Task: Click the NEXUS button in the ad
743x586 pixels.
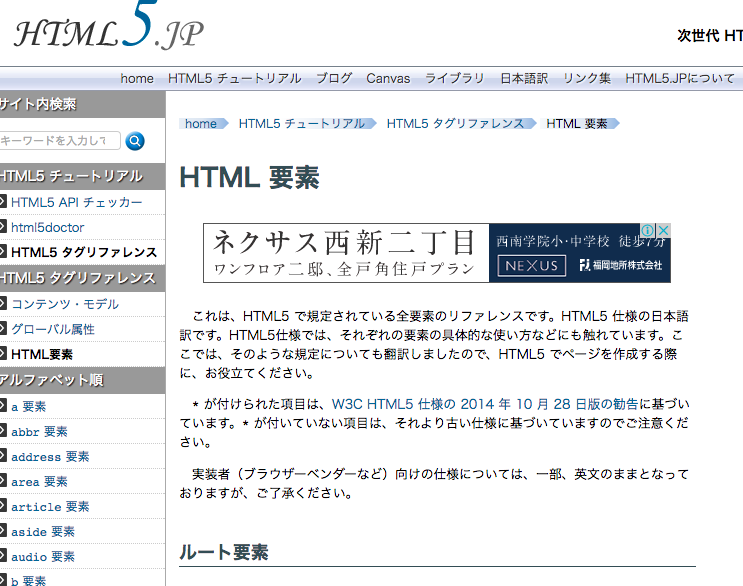Action: [x=532, y=266]
